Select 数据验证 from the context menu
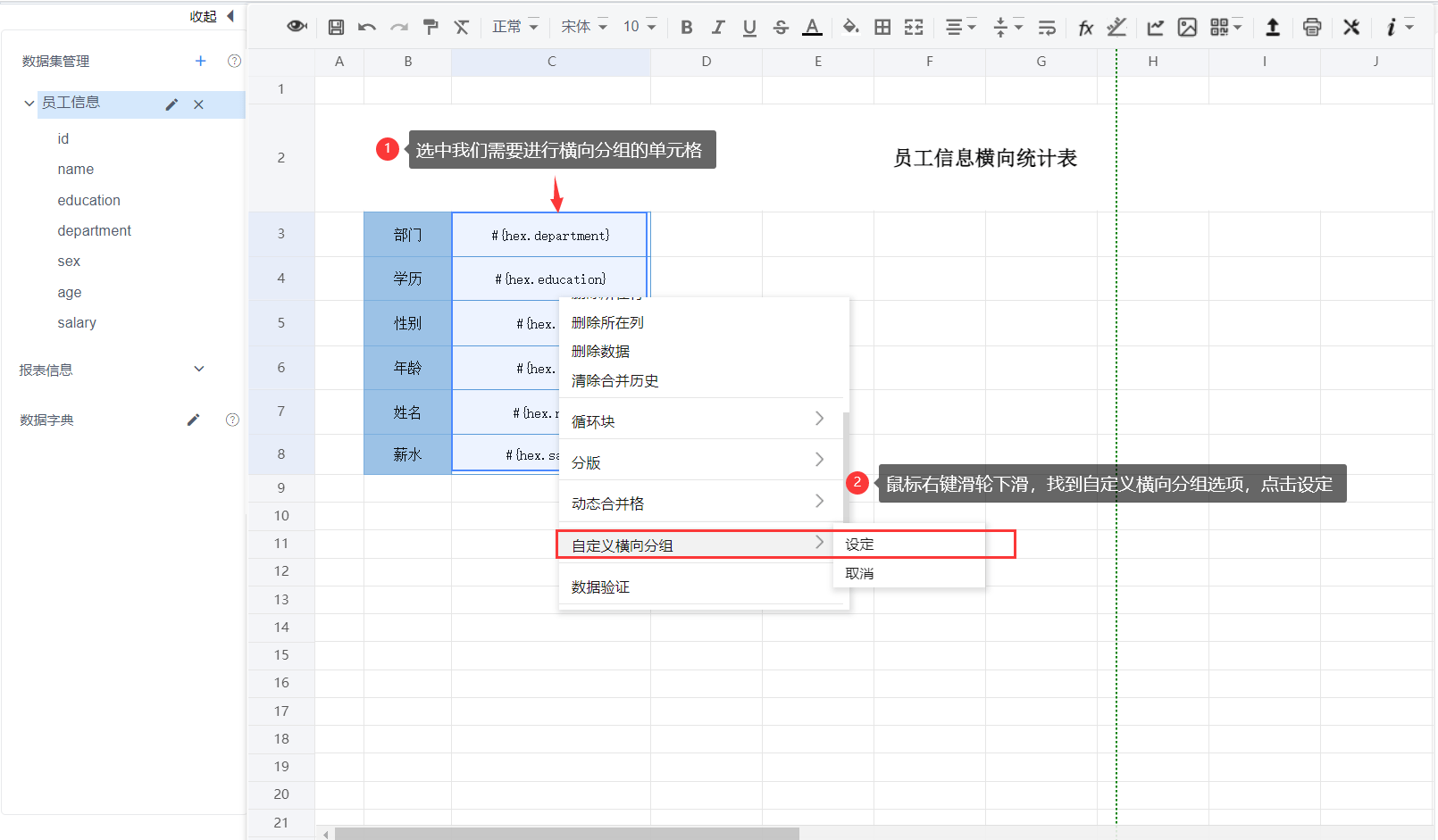The width and height of the screenshot is (1438, 840). point(600,586)
